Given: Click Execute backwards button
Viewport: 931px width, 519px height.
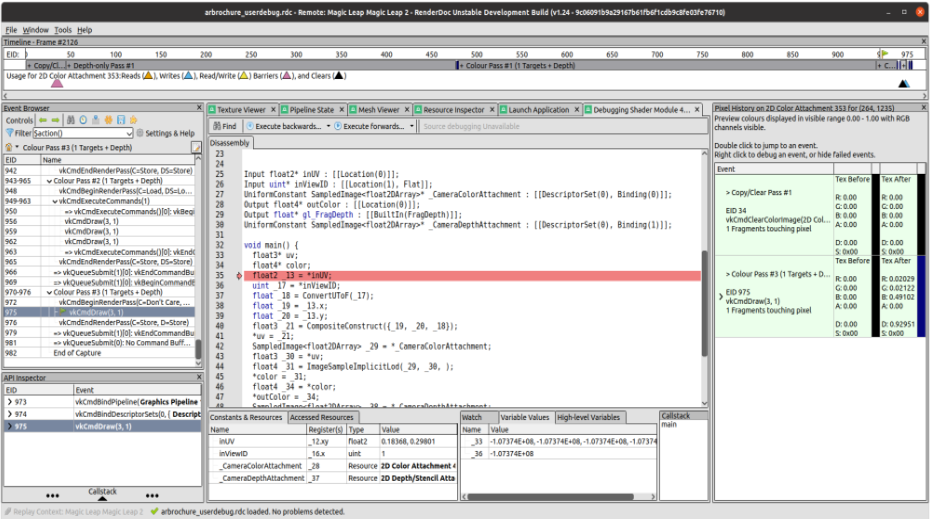Looking at the screenshot, I should [x=288, y=127].
